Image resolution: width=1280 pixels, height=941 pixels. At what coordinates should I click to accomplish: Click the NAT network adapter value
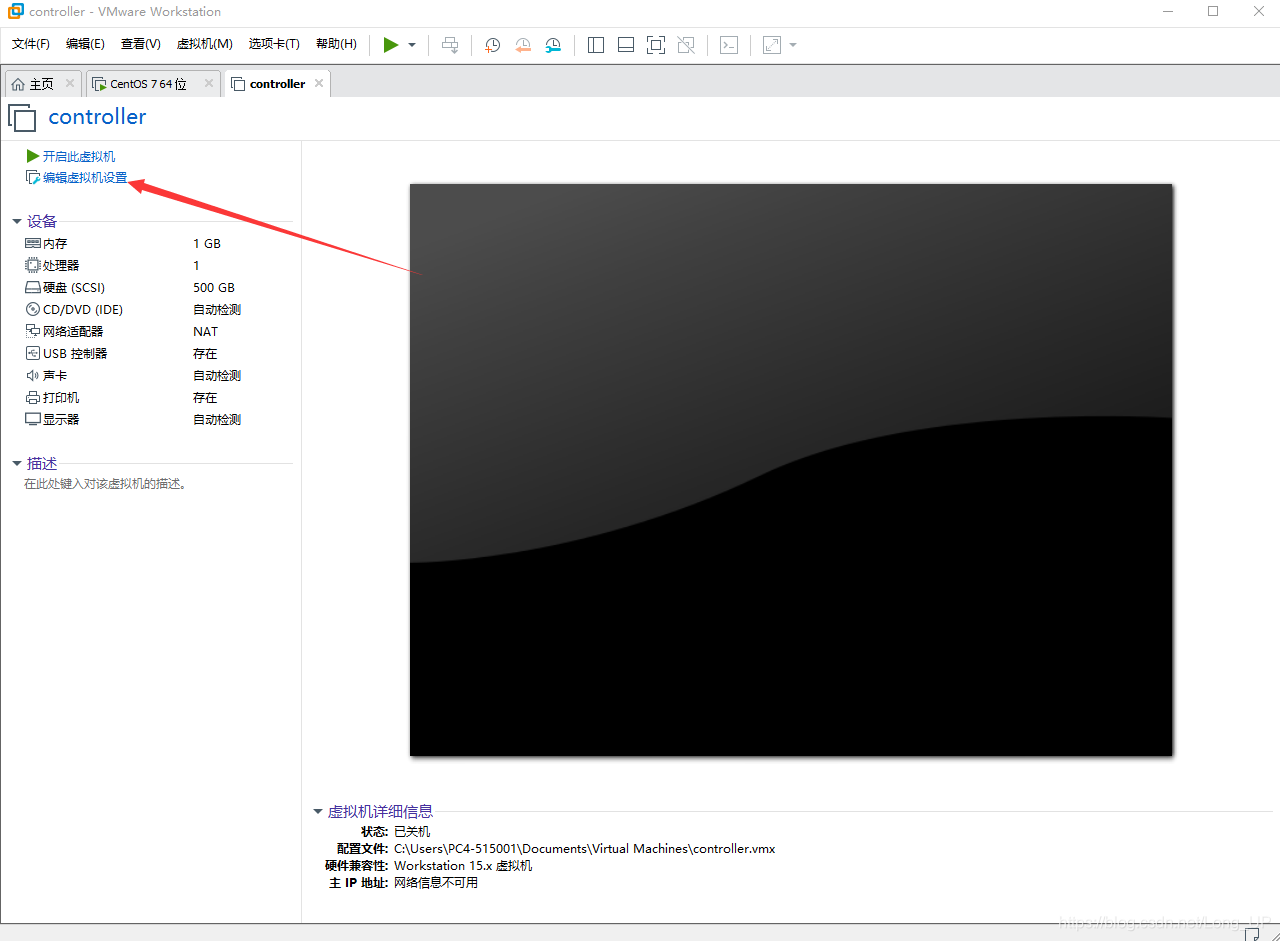coord(205,332)
